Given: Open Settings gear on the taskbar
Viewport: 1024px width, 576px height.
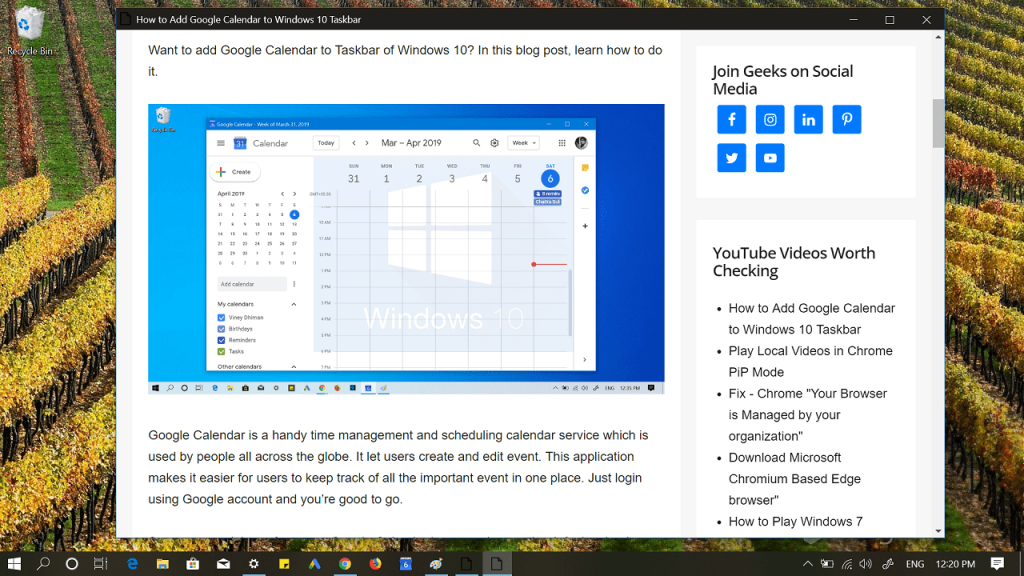Looking at the screenshot, I should coord(253,564).
